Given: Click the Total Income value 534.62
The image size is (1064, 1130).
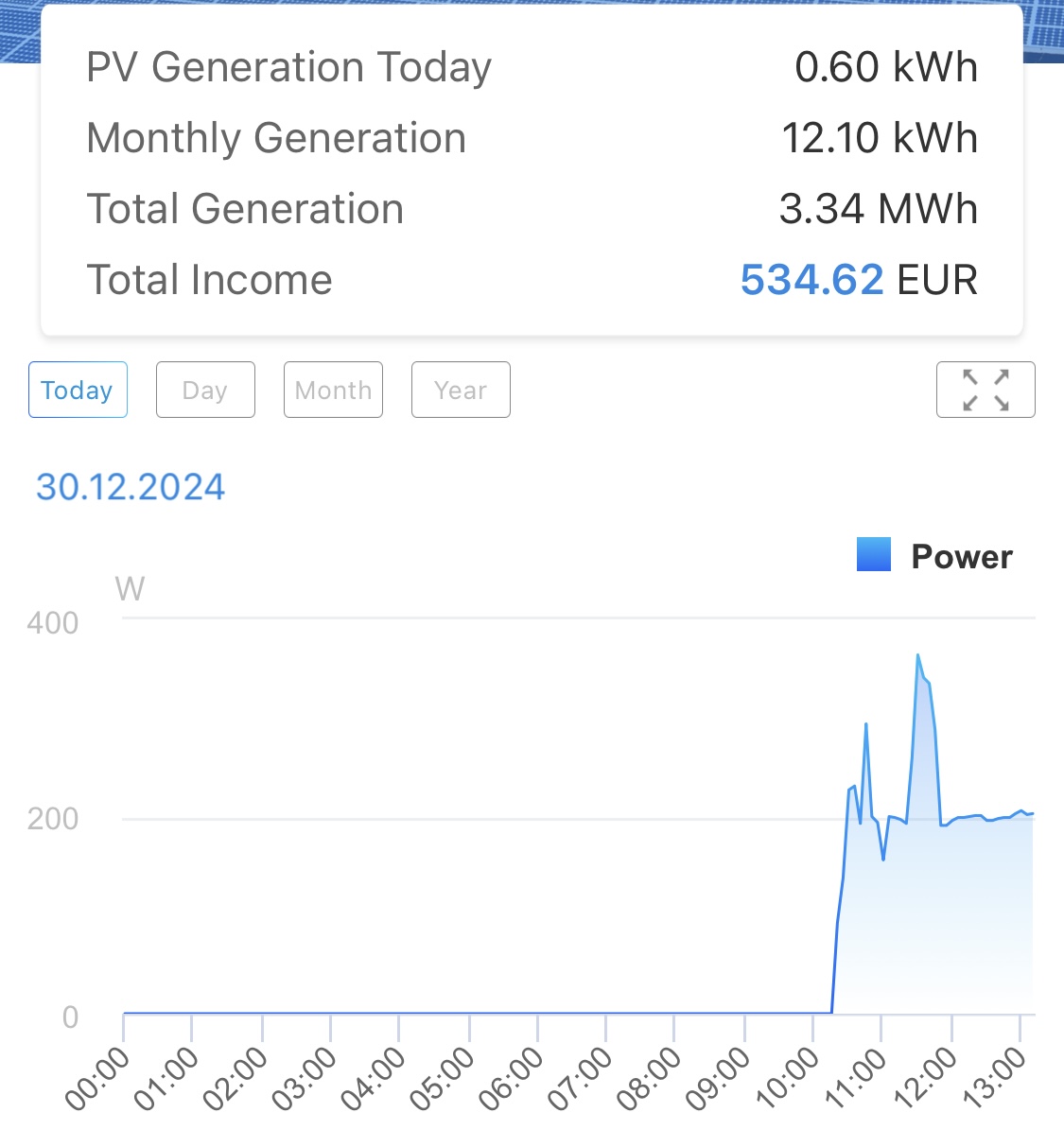Looking at the screenshot, I should click(x=811, y=280).
